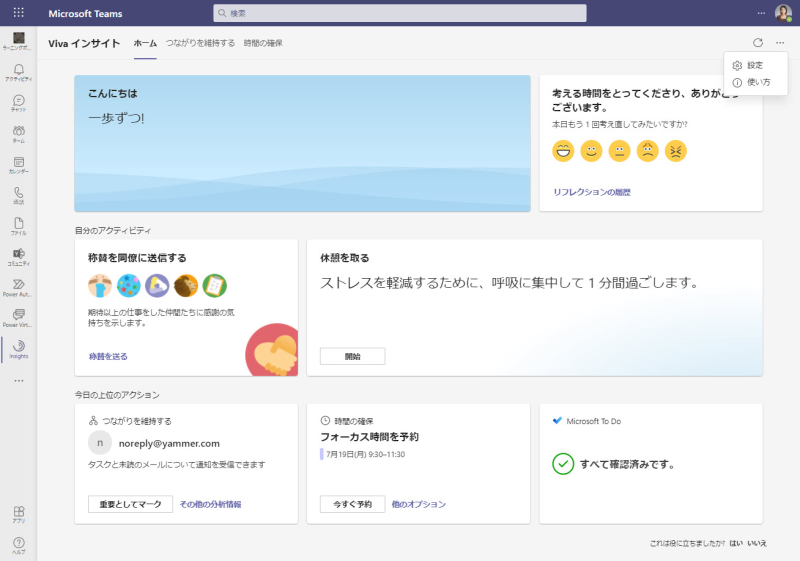Switch to the ホーム tab
This screenshot has height=561, width=800.
coord(145,43)
